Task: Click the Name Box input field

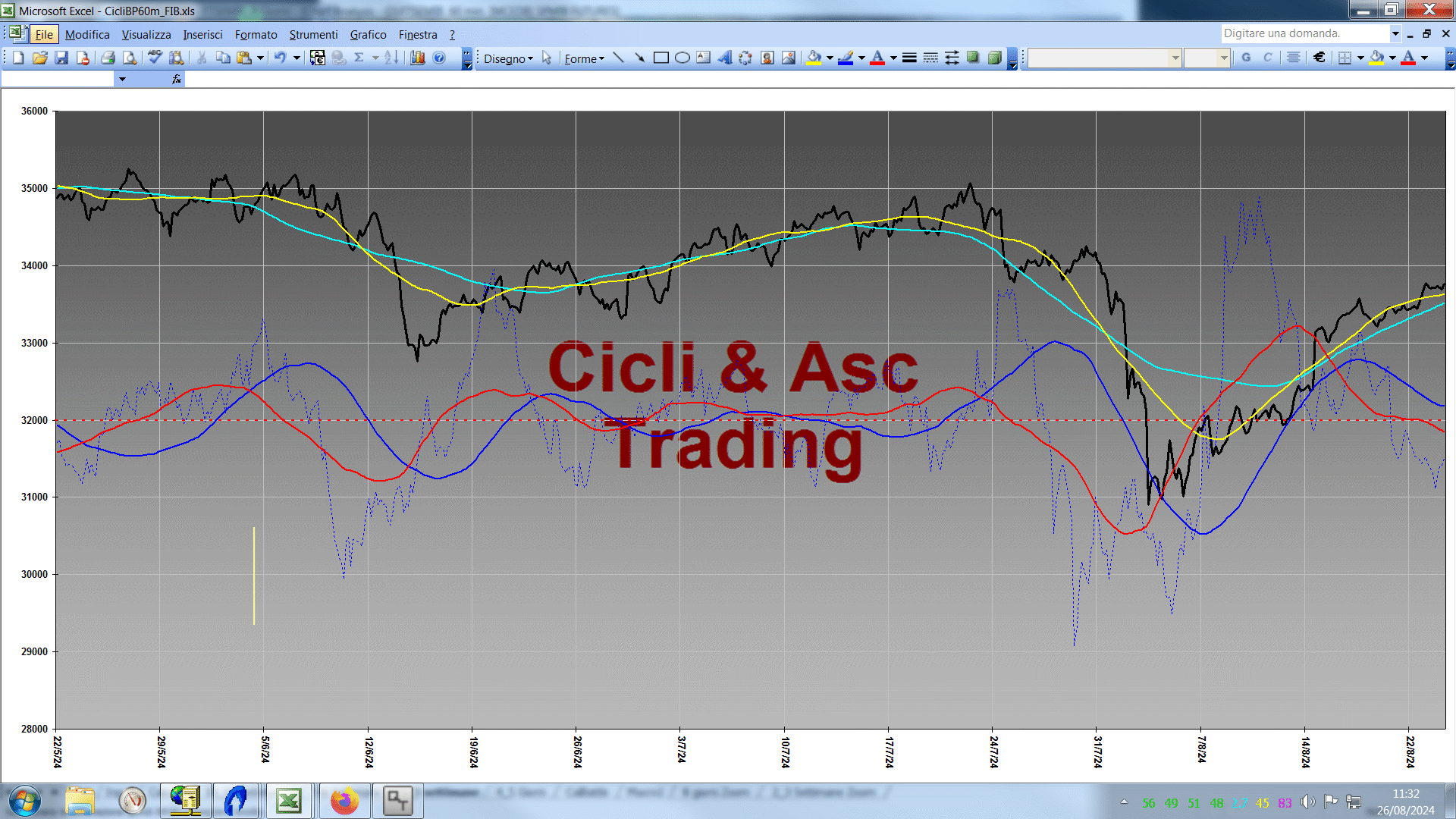Action: tap(58, 79)
